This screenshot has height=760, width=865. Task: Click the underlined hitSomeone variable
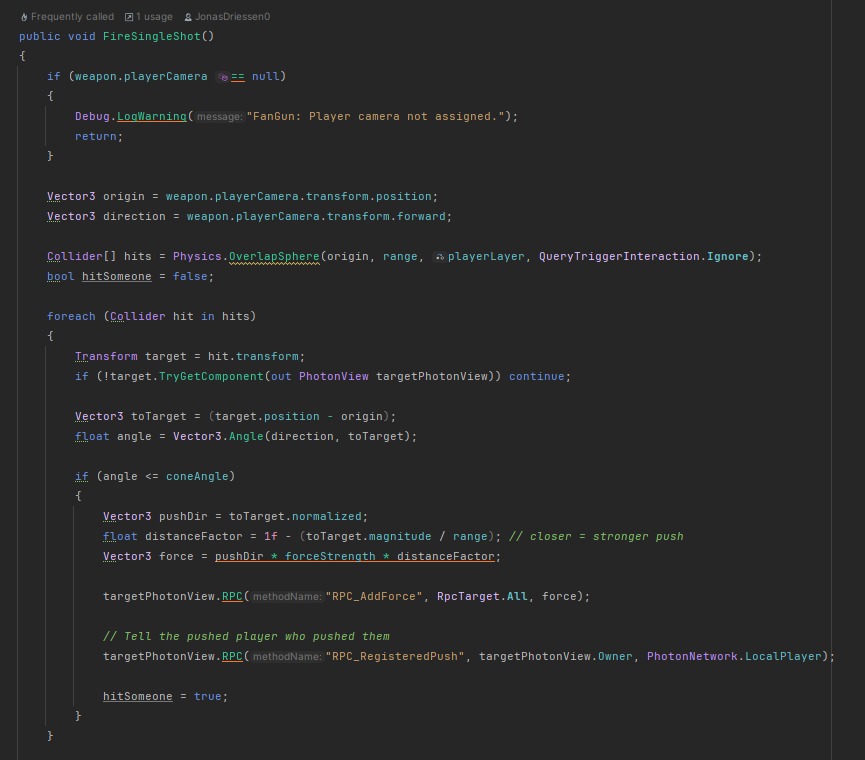117,276
